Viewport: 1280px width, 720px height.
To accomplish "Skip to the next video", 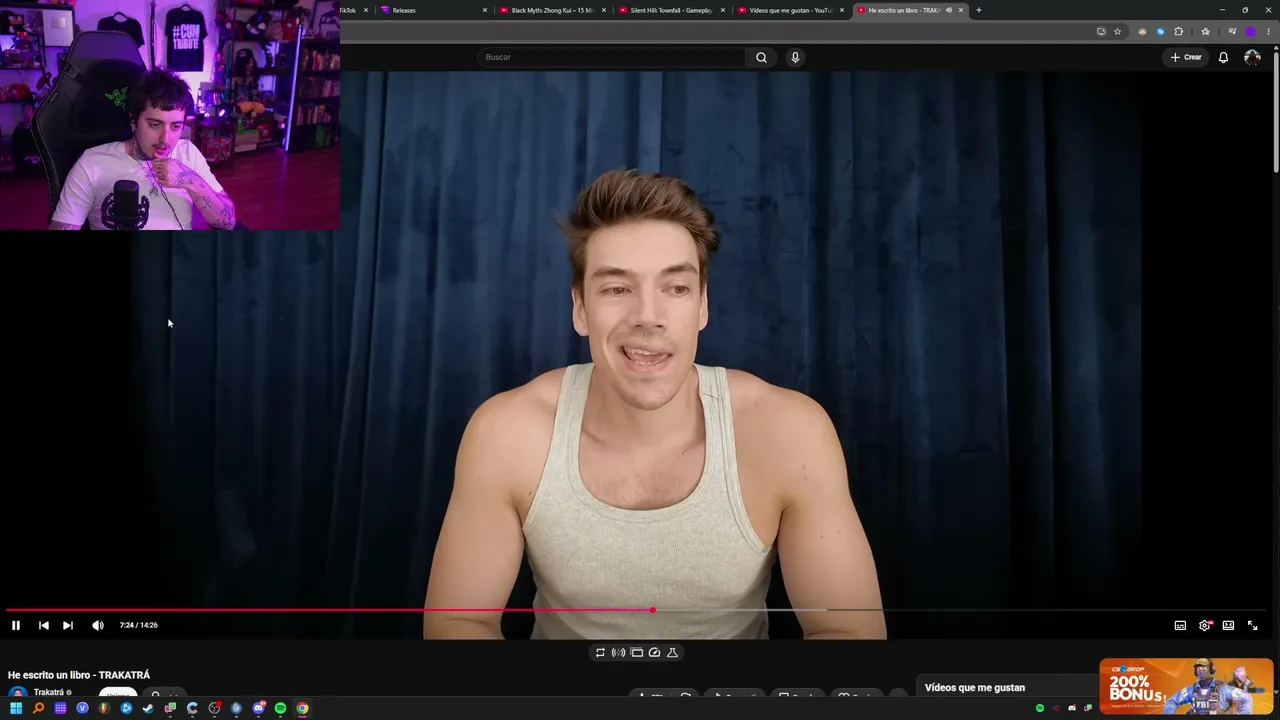I will coord(68,625).
